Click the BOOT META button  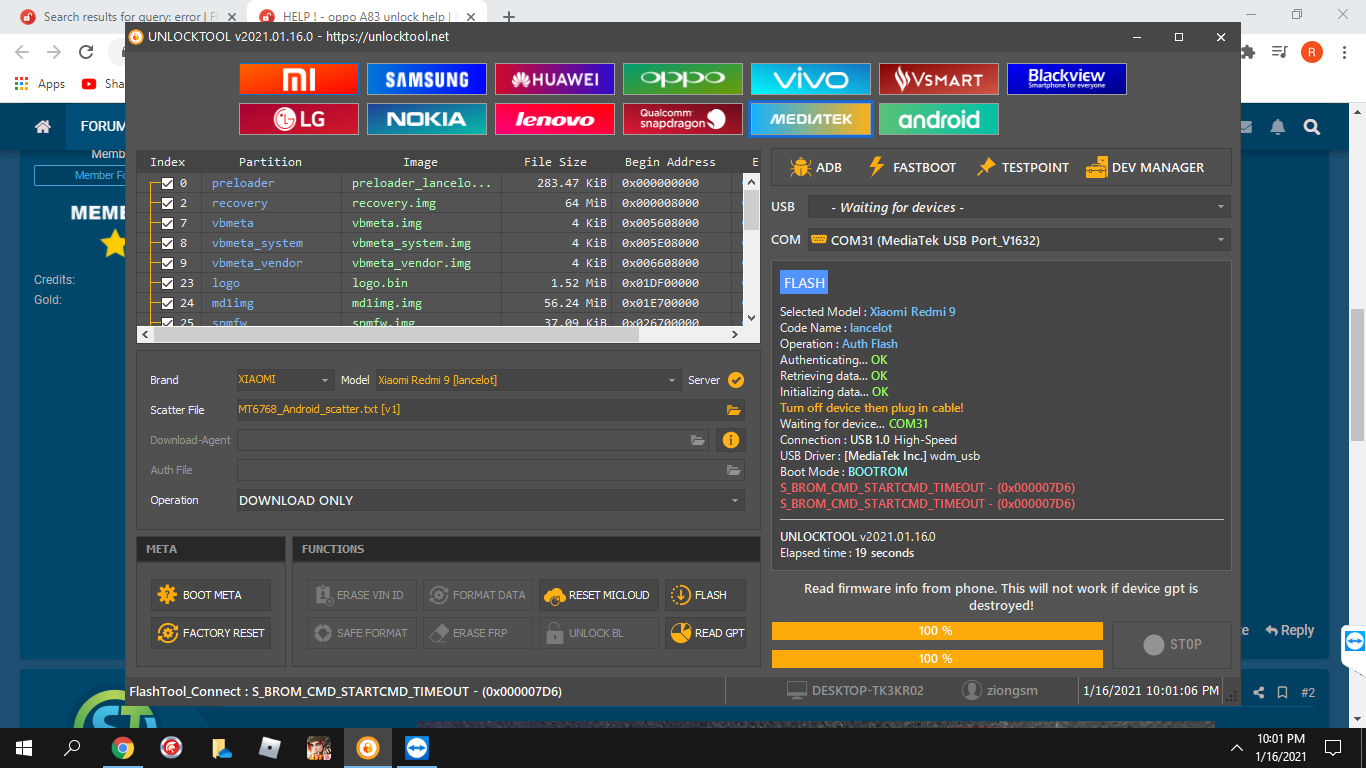[x=211, y=595]
